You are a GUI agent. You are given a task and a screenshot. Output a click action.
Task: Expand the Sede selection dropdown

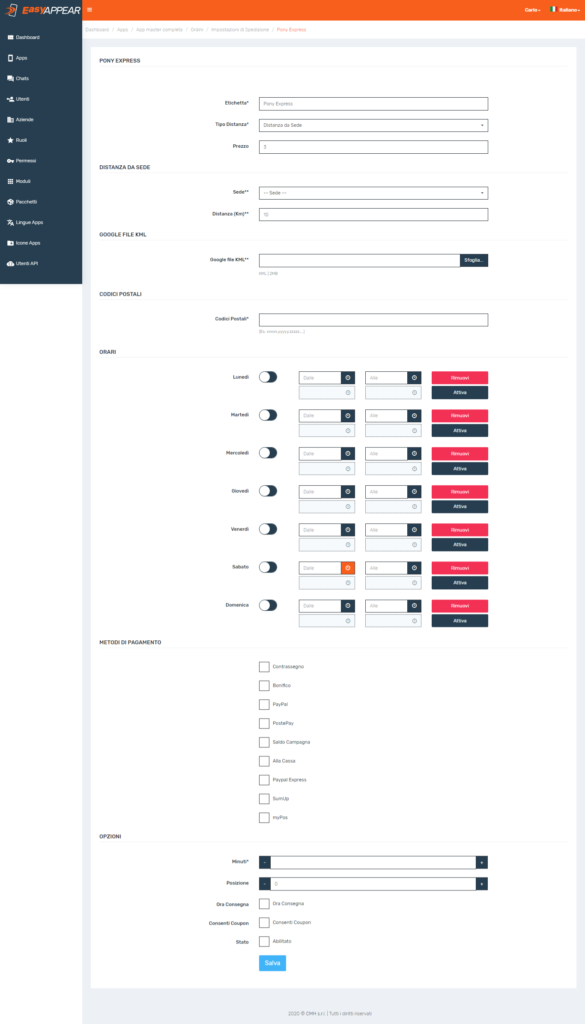click(373, 193)
